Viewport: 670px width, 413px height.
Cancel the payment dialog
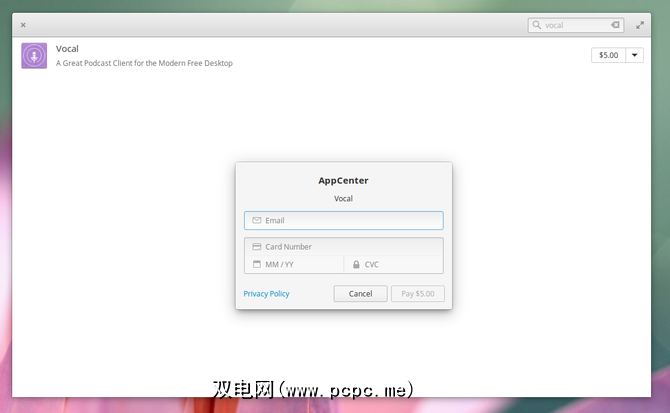click(360, 294)
